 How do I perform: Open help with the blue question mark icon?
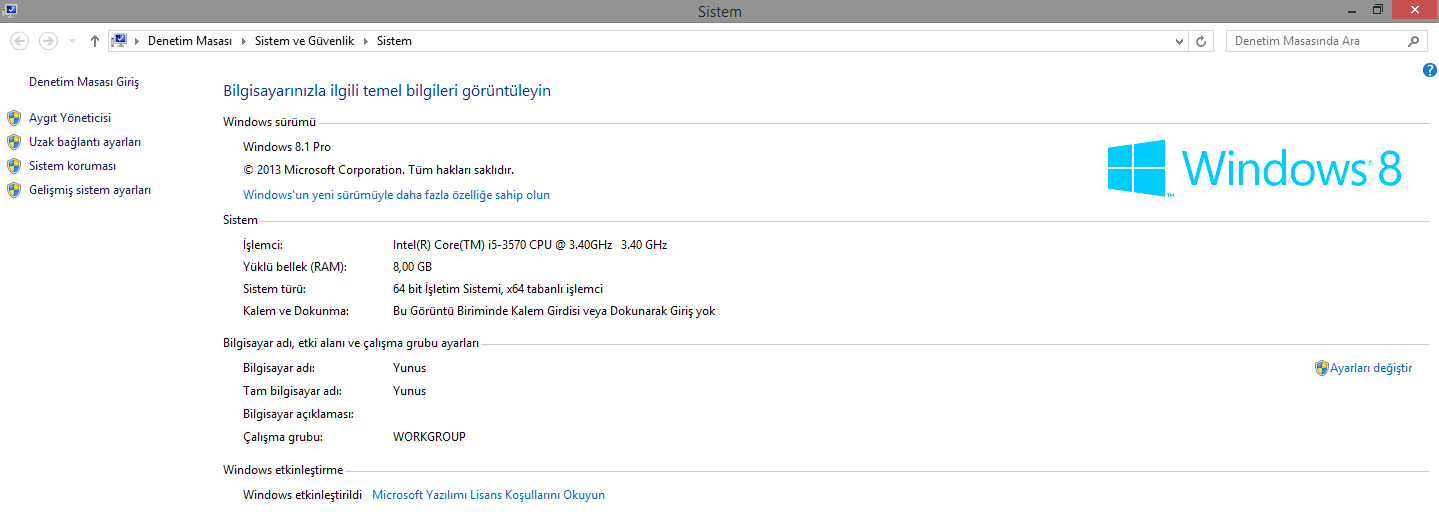(1429, 70)
